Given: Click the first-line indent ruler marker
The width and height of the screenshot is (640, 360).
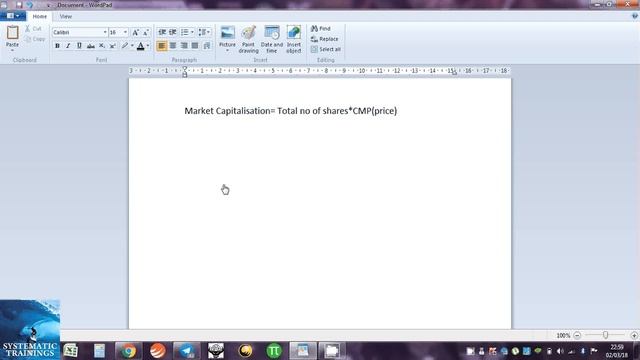Looking at the screenshot, I should pyautogui.click(x=184, y=68).
